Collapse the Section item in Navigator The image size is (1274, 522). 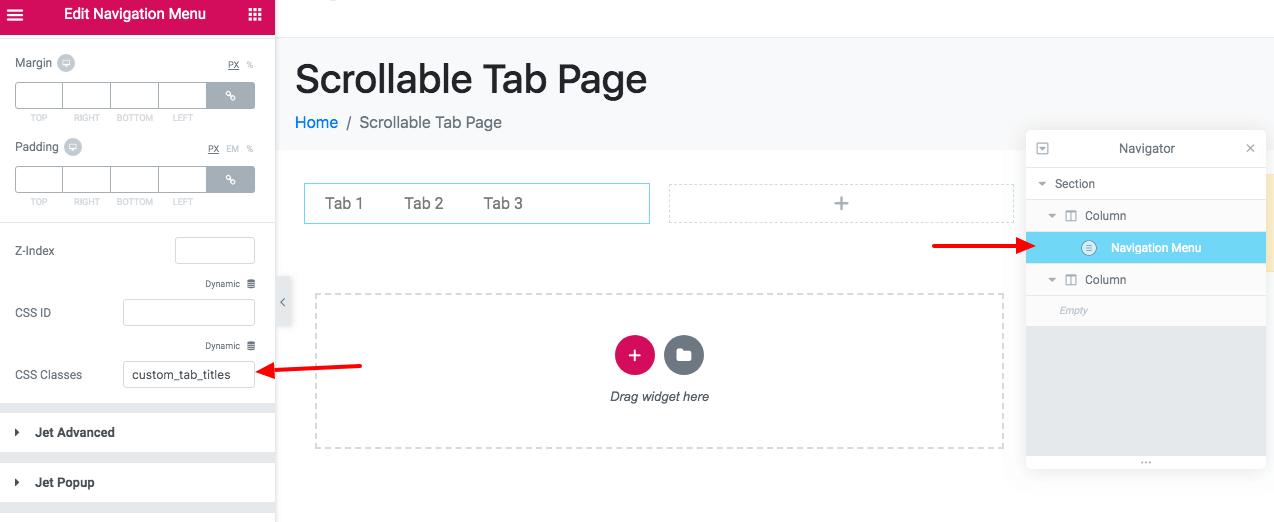(1043, 184)
